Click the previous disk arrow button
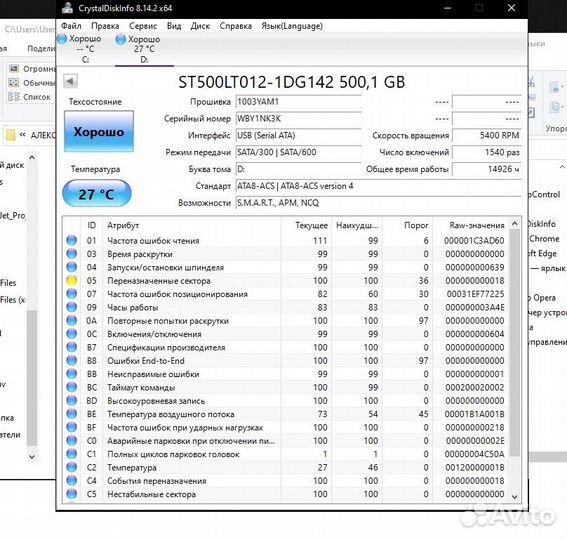 (70, 81)
